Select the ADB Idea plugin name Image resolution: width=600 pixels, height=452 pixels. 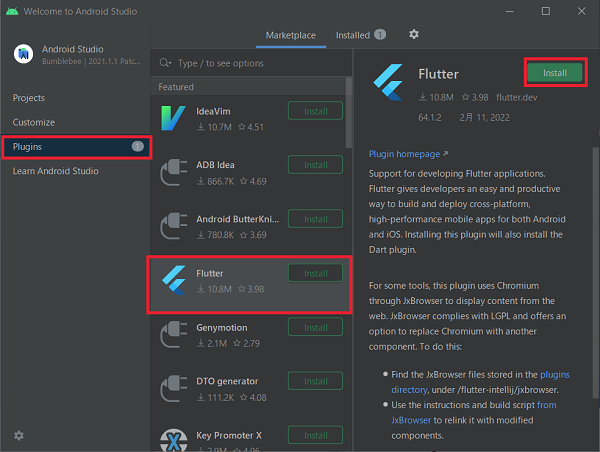click(215, 165)
